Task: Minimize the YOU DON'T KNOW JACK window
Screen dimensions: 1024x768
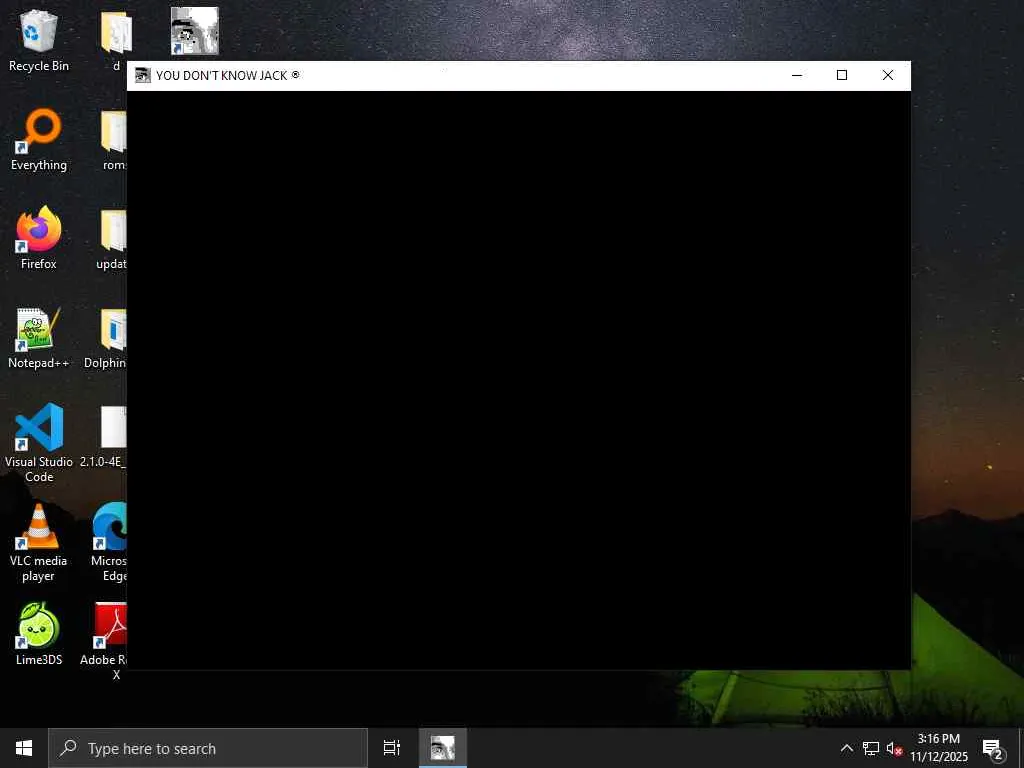Action: (797, 76)
